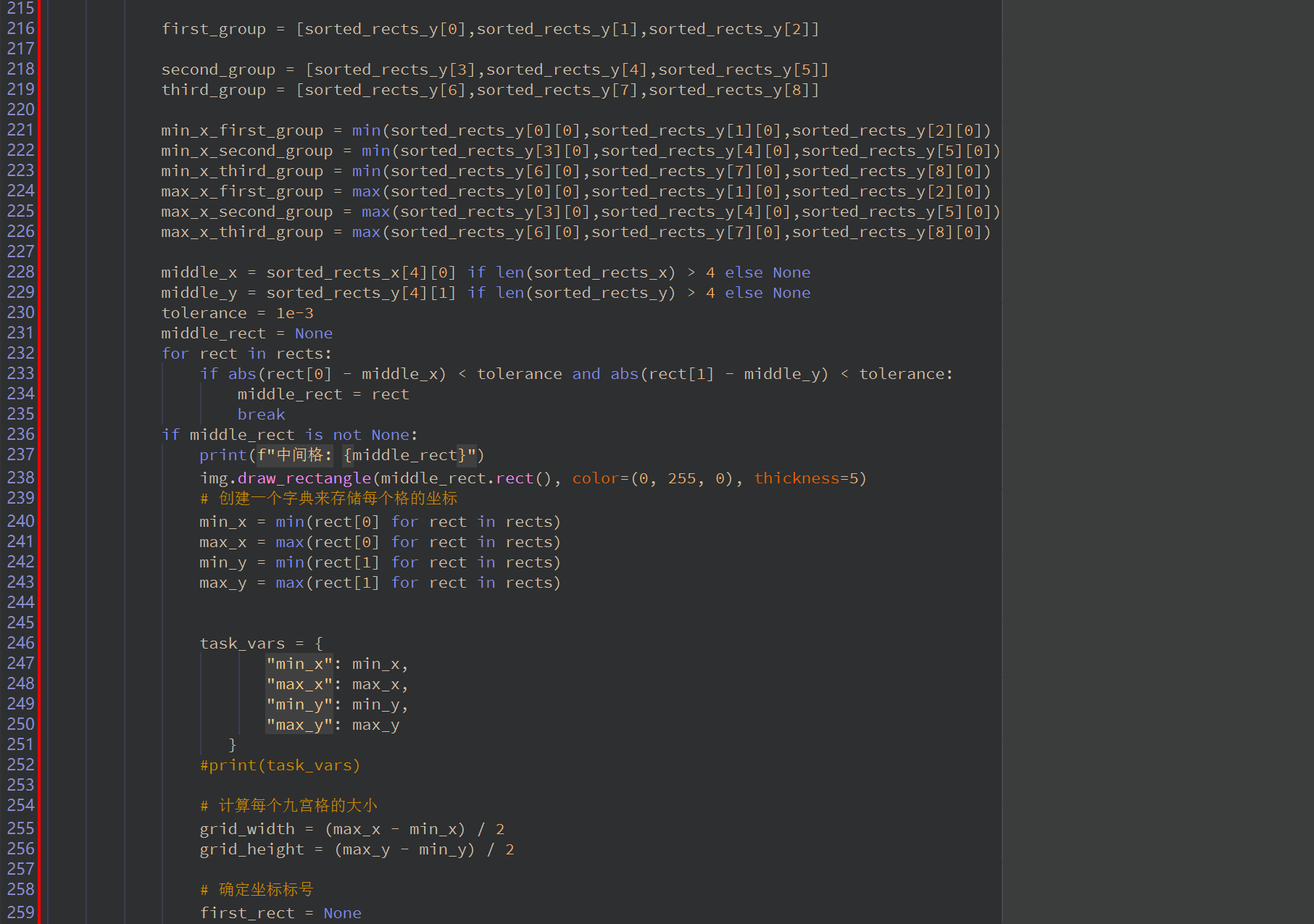Viewport: 1314px width, 924px height.
Task: Click line number 216 in the gutter
Action: pos(20,29)
